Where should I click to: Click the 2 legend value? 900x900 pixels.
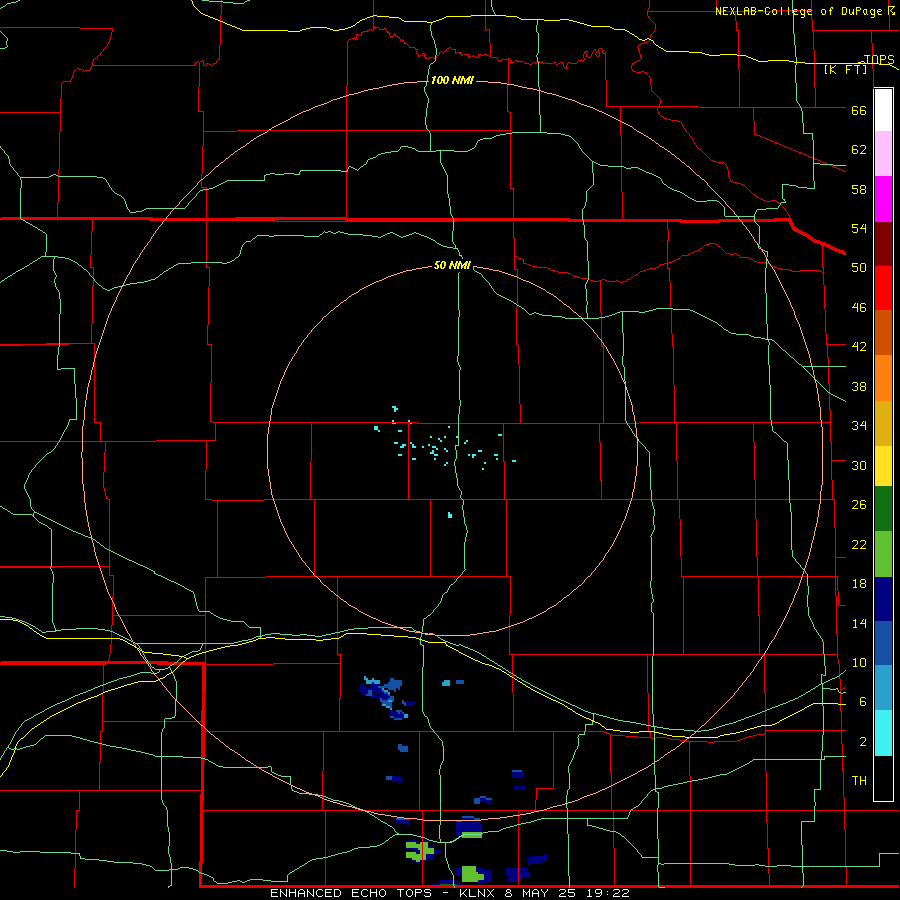[x=862, y=742]
